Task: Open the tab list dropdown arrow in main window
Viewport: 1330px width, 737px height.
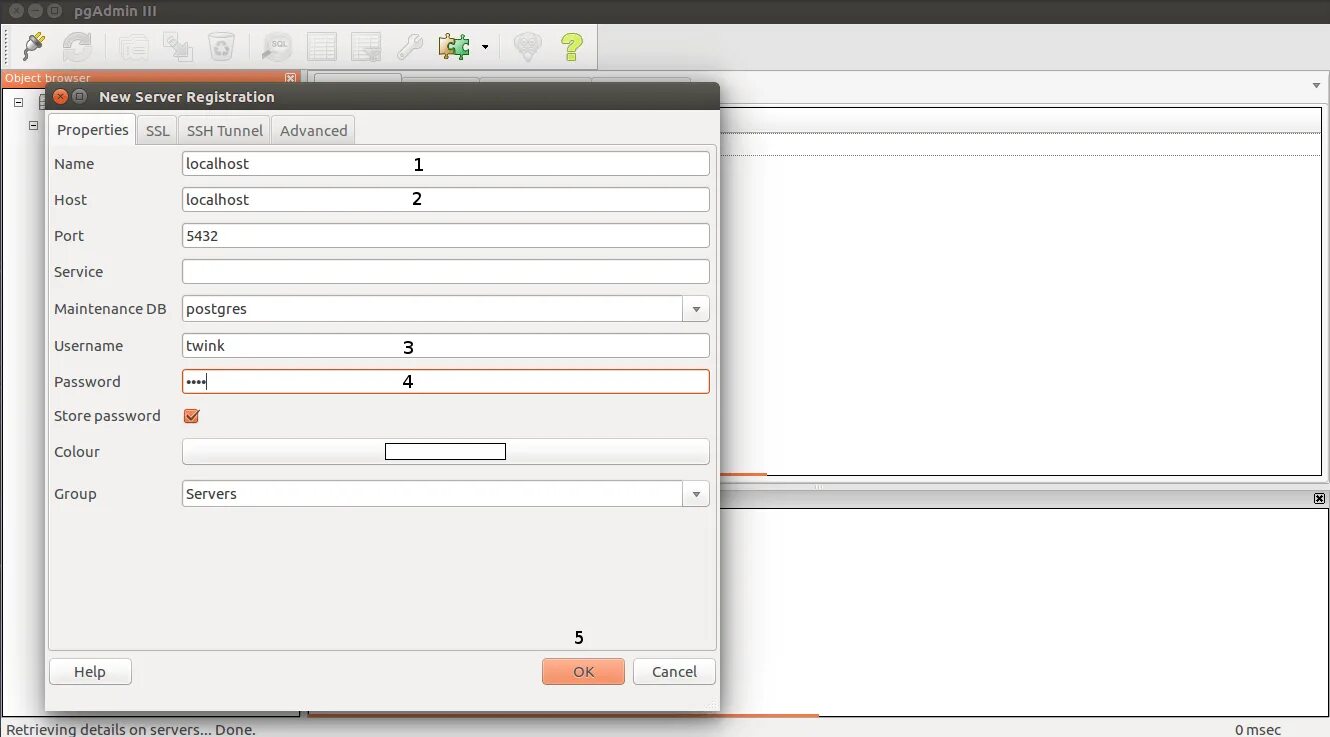Action: click(x=1316, y=86)
